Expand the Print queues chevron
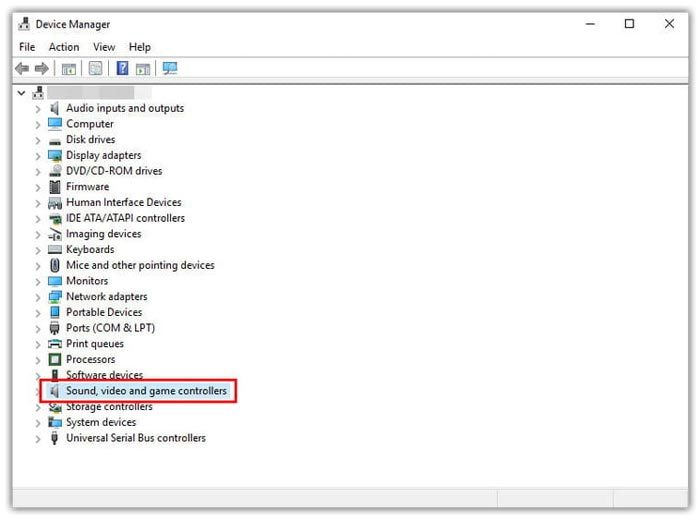This screenshot has width=700, height=520. pos(38,345)
